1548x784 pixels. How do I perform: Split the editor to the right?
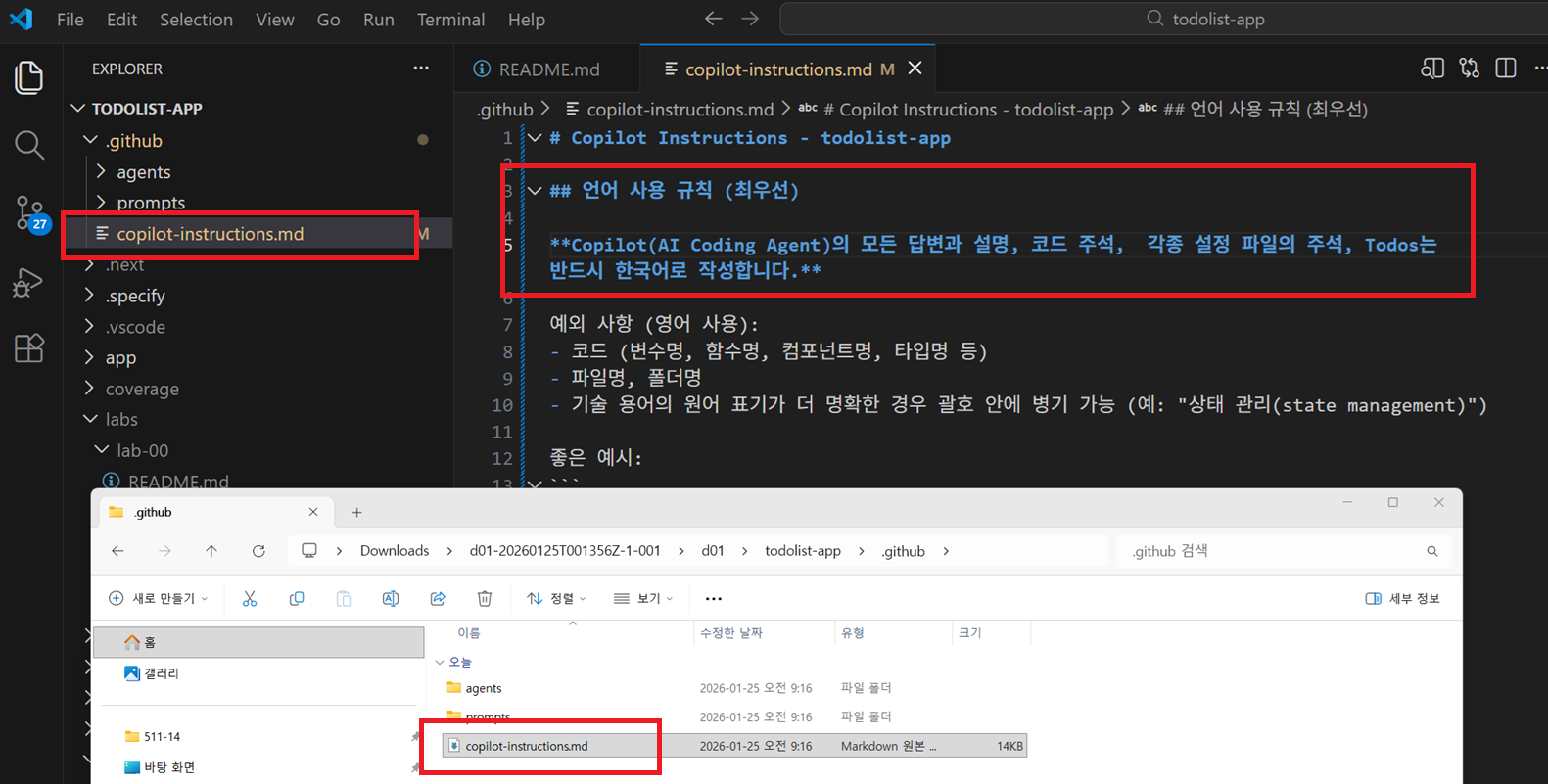(1506, 69)
